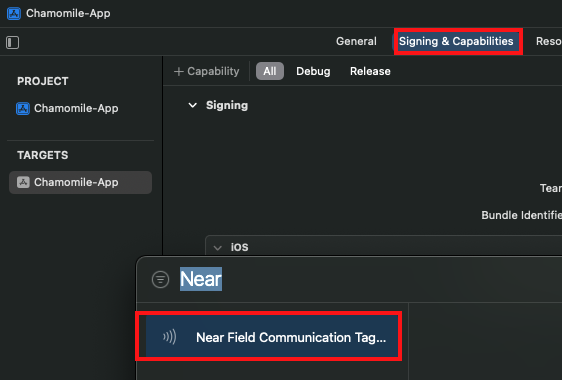The width and height of the screenshot is (562, 380).
Task: Click the plus icon next to Capability
Action: pyautogui.click(x=178, y=71)
